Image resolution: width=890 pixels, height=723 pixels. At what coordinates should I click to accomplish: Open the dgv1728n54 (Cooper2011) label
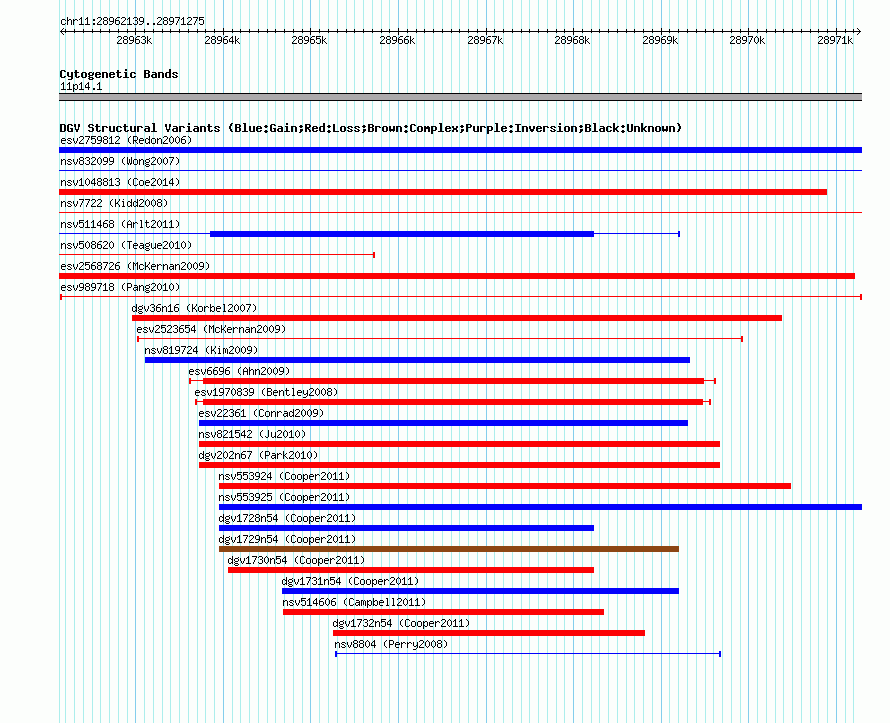coord(287,518)
